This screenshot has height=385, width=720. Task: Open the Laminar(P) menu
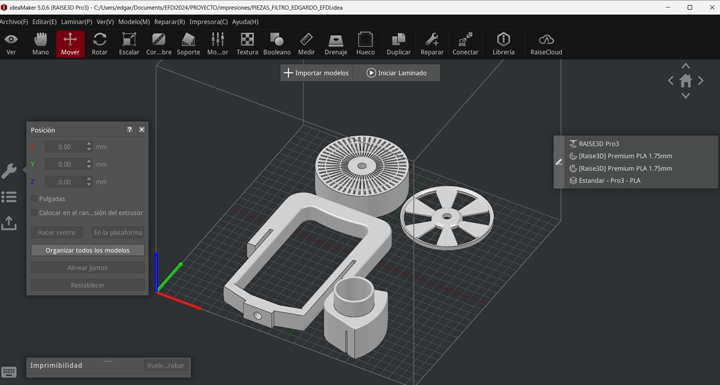pyautogui.click(x=77, y=22)
